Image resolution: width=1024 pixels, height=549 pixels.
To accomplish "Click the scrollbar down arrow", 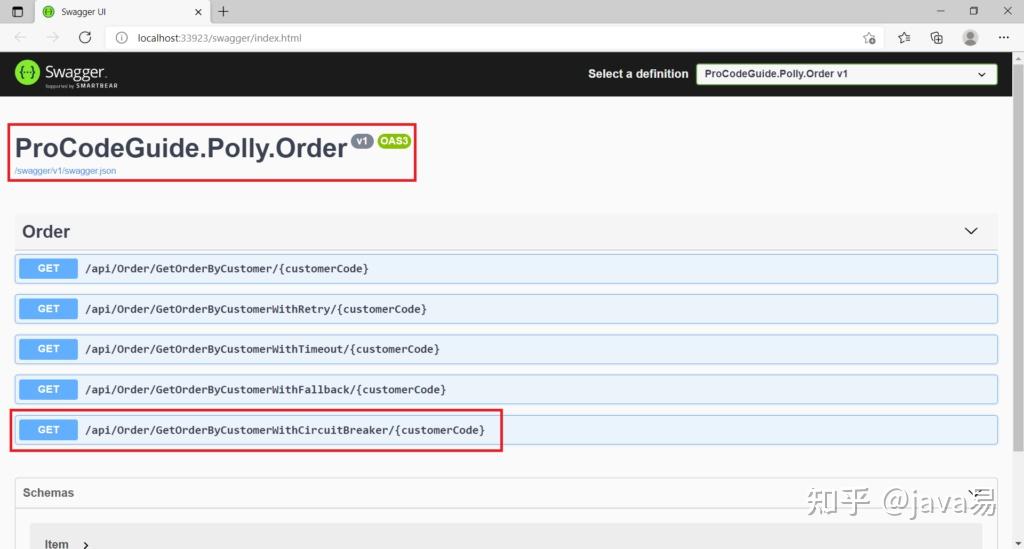I will [1018, 543].
